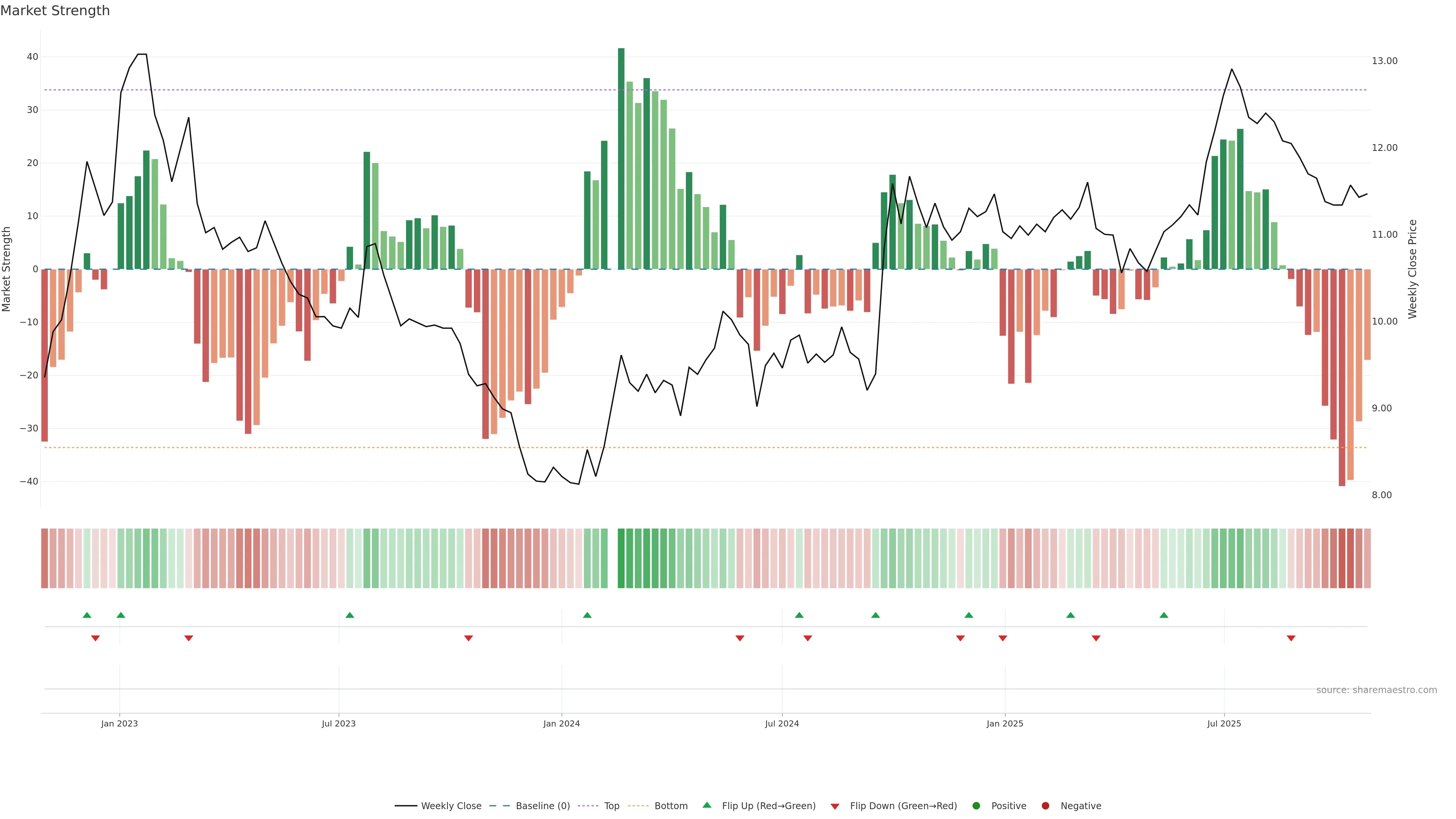Click the source: sharemaestro.com text
The height and width of the screenshot is (819, 1456).
[x=1376, y=690]
